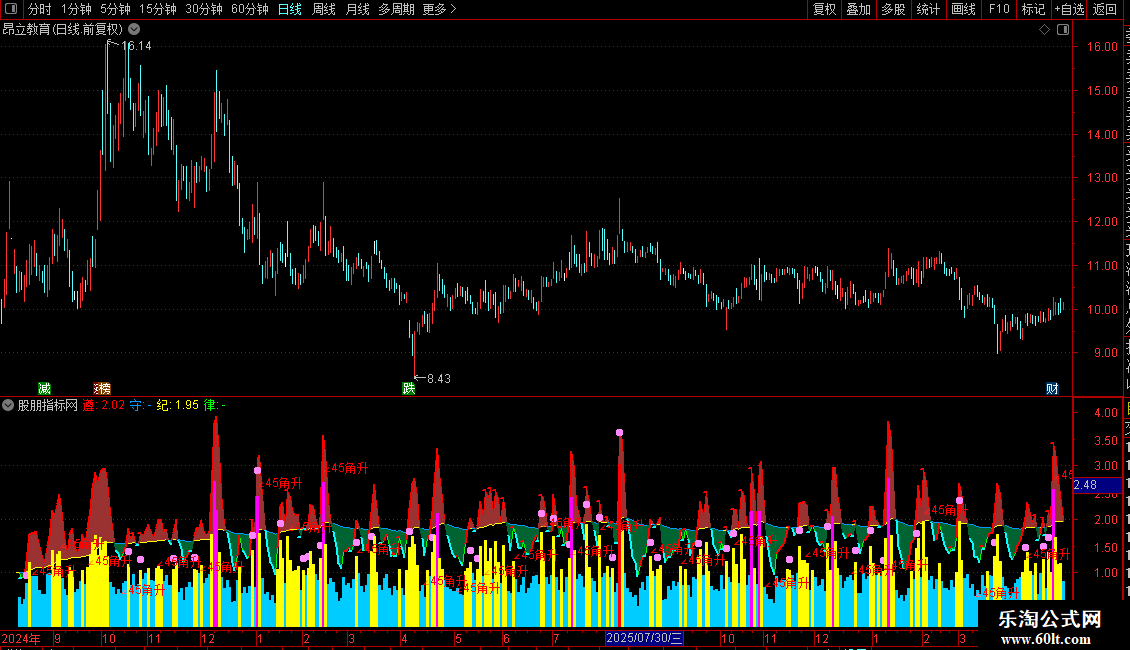Select the 15分钟 period tab

(x=158, y=9)
